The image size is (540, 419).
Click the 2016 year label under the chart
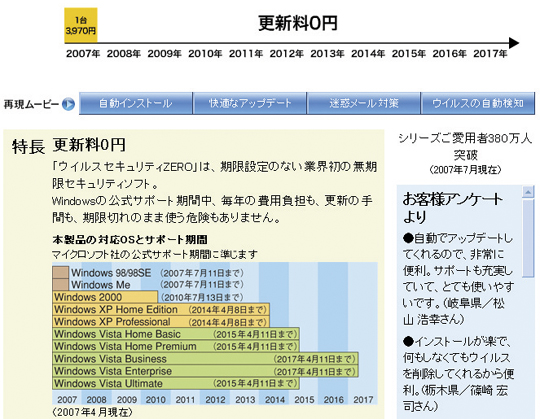333,399
